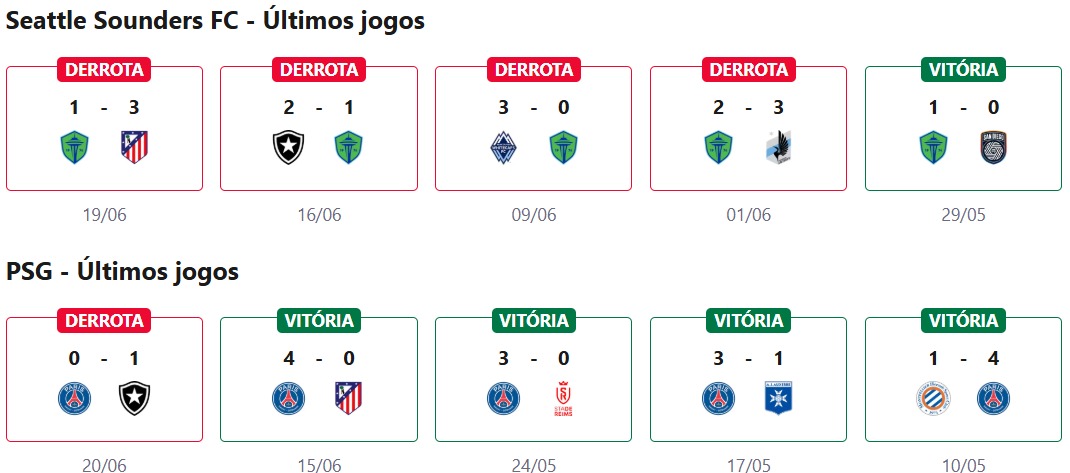
Task: Click Montpellier crest in PSG 10/05 match
Action: click(x=932, y=399)
